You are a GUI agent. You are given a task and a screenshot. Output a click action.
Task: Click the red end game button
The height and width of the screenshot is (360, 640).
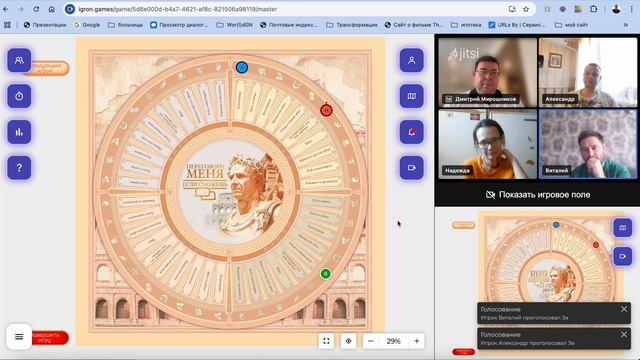[x=50, y=338]
